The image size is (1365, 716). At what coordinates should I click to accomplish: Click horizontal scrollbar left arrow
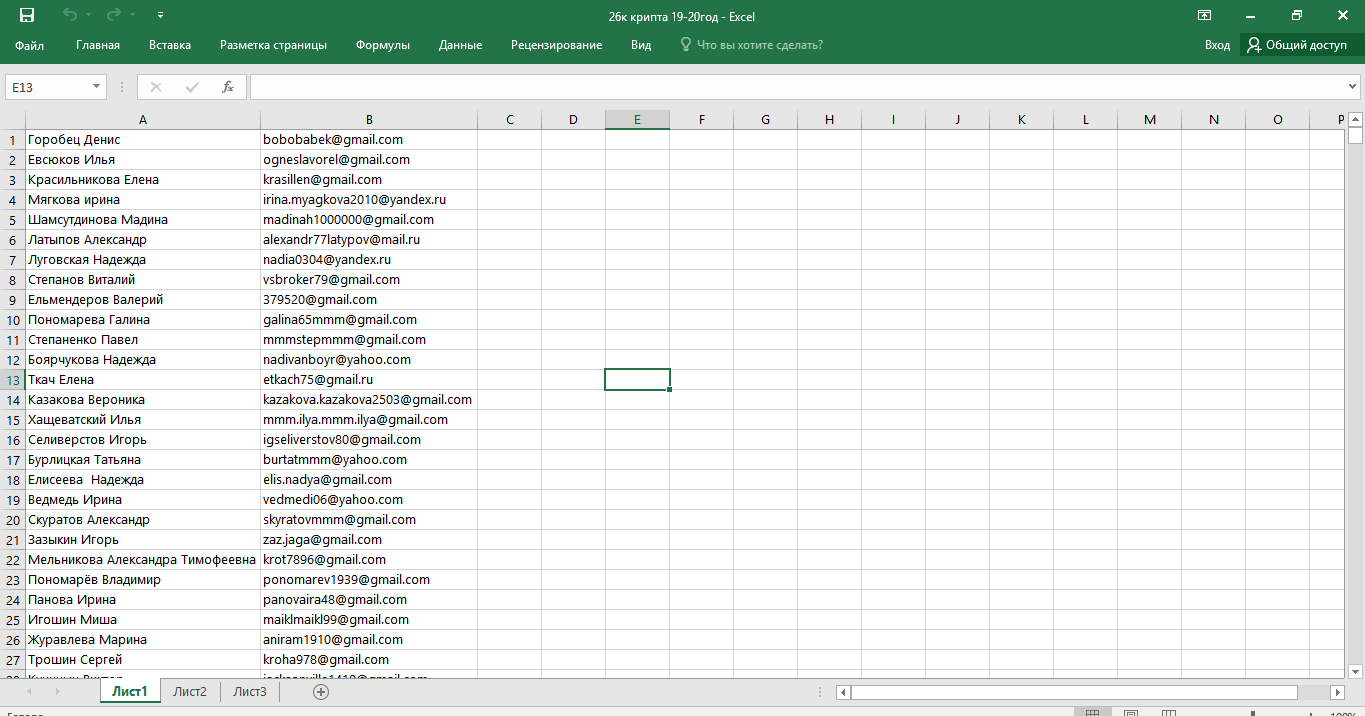click(x=843, y=692)
